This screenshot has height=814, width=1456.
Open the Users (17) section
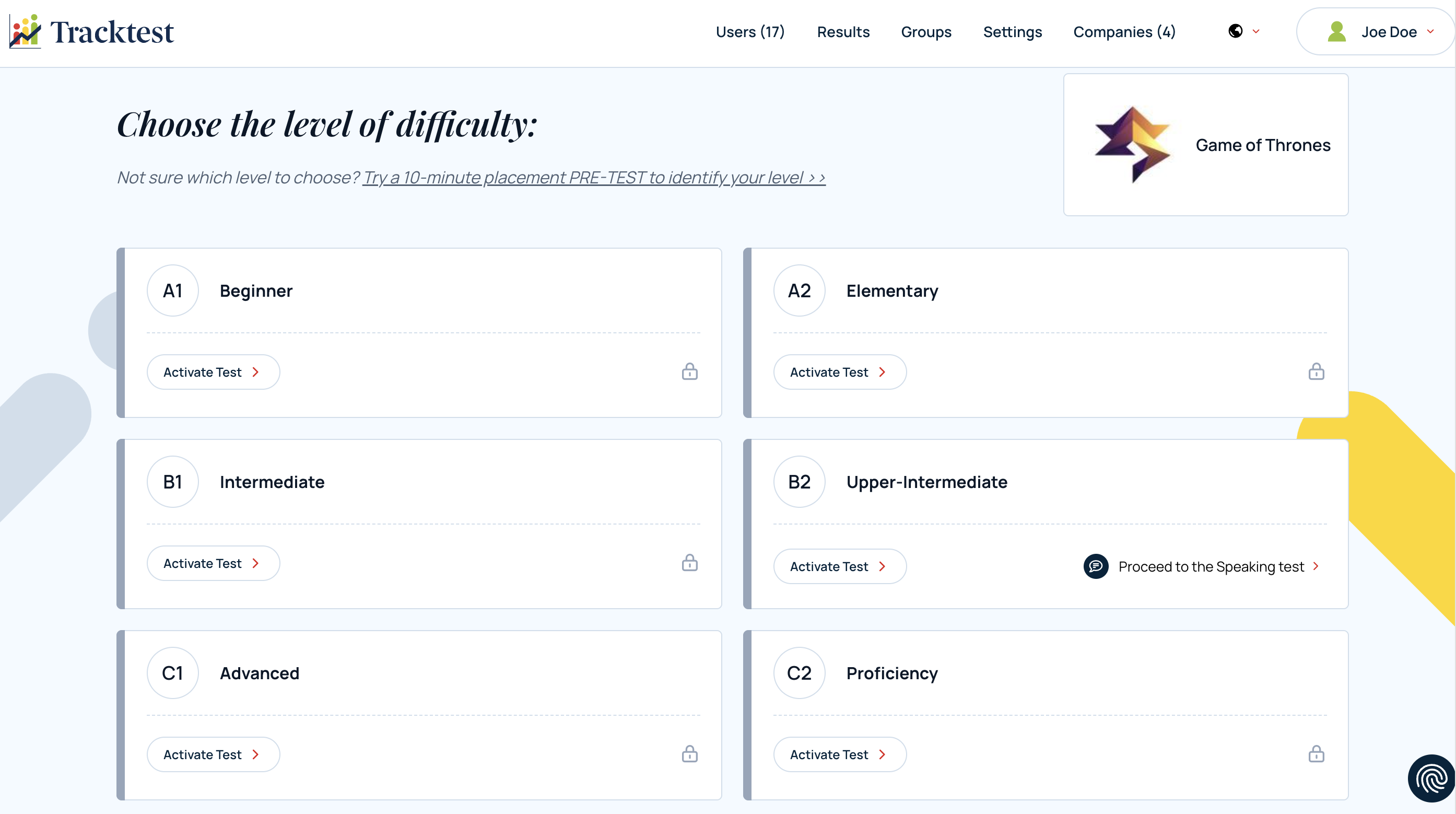749,32
